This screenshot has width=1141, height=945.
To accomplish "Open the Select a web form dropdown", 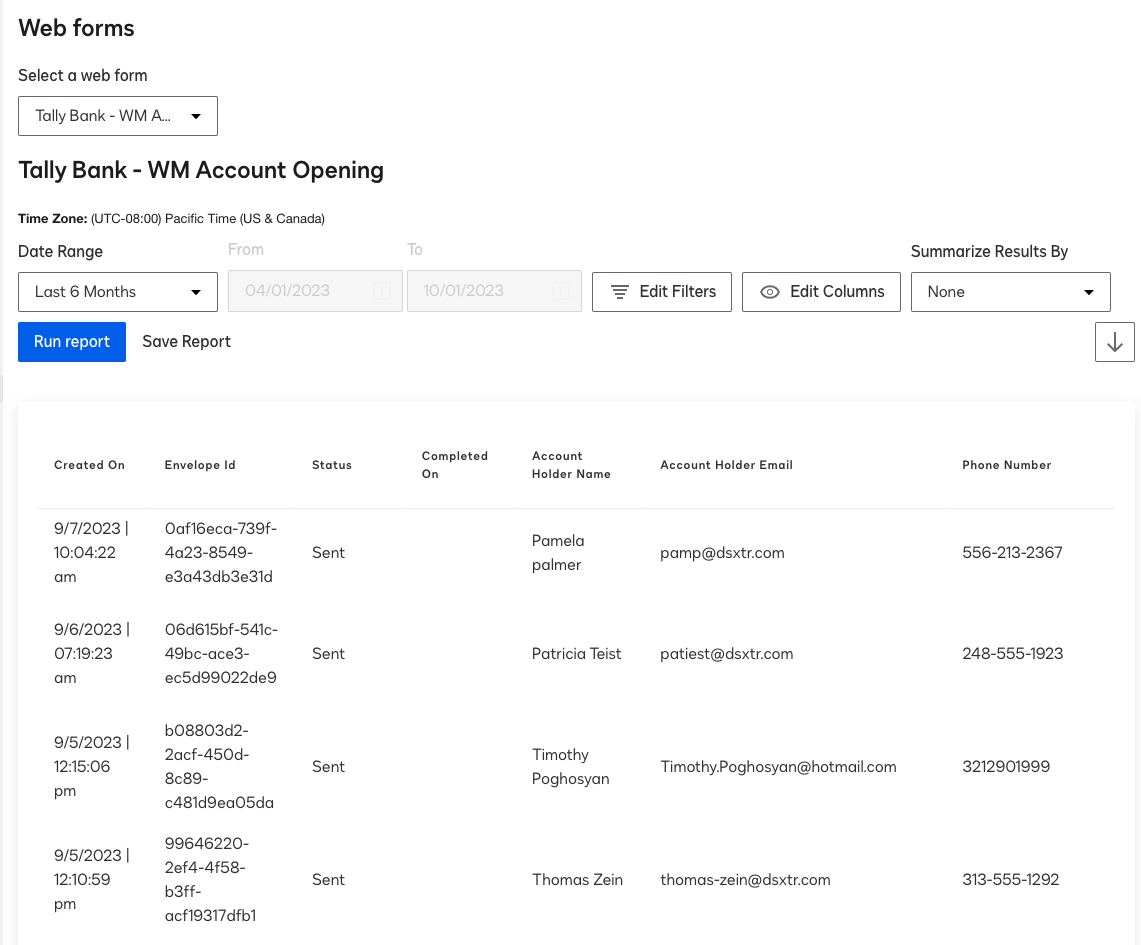I will coord(117,115).
